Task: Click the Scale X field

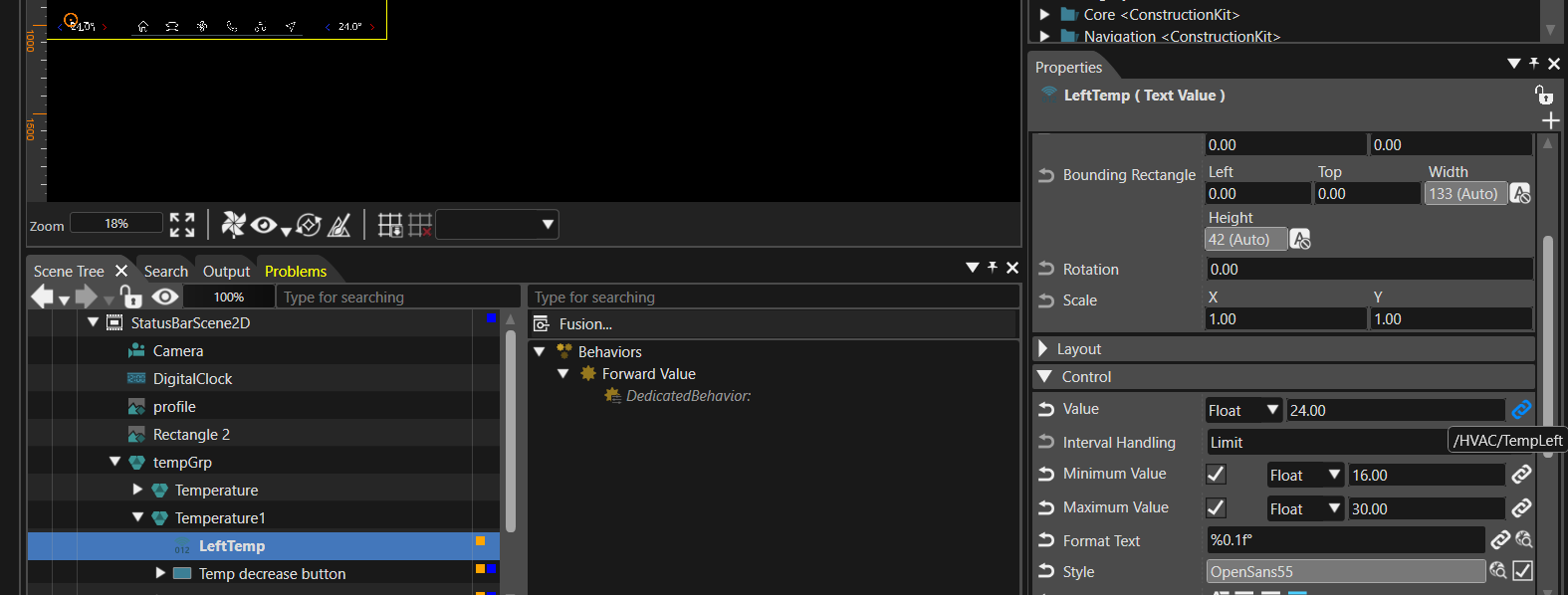Action: [x=1286, y=319]
